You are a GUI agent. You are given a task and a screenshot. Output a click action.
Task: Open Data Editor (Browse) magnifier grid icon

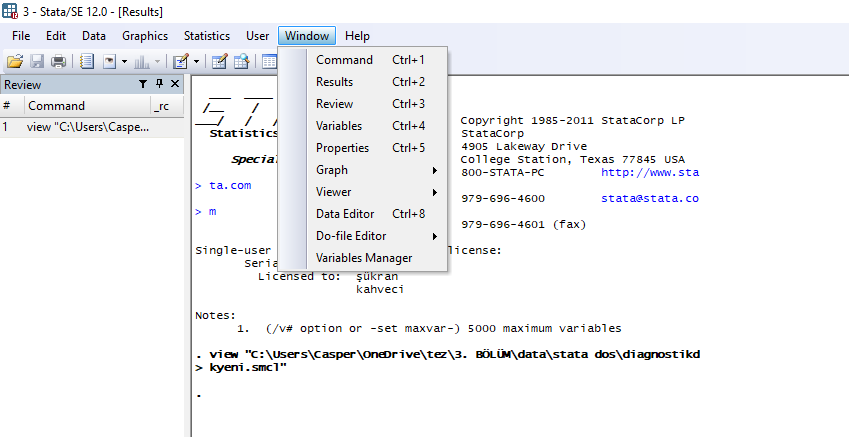(x=241, y=62)
